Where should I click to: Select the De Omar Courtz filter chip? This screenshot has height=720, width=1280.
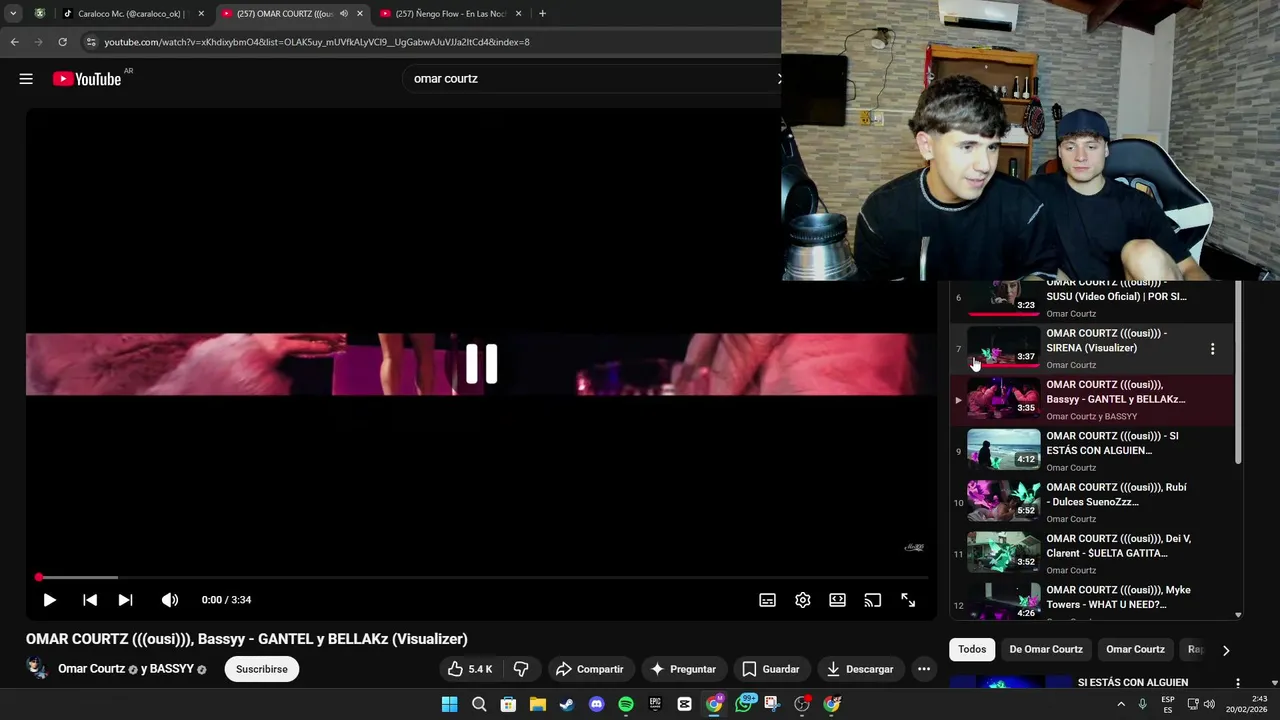click(x=1046, y=649)
